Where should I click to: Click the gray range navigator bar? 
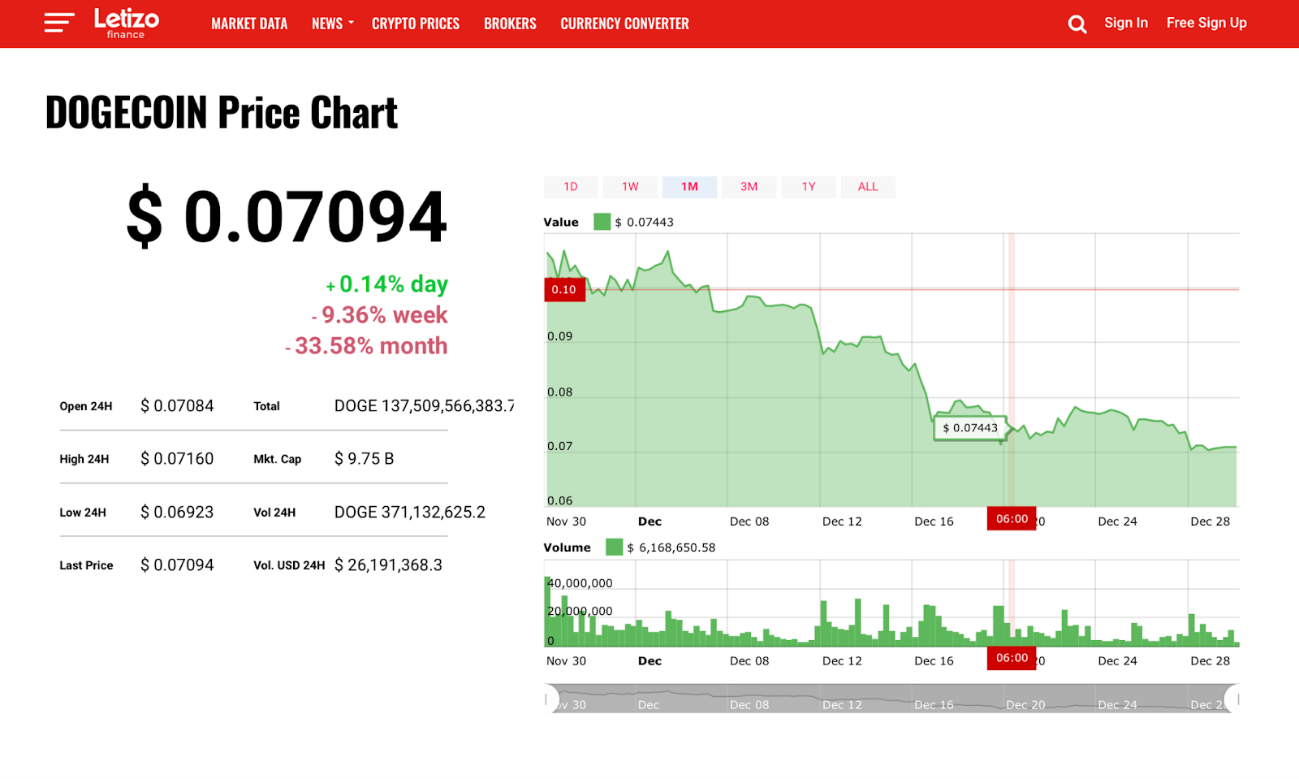pyautogui.click(x=892, y=698)
